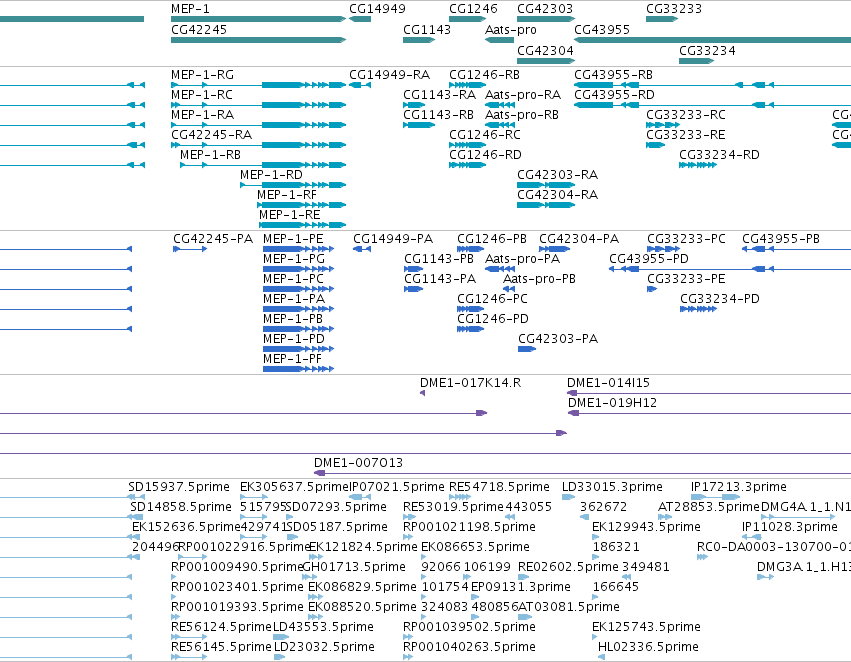Select protein MEP-1-PF
The width and height of the screenshot is (851, 662).
pyautogui.click(x=299, y=369)
